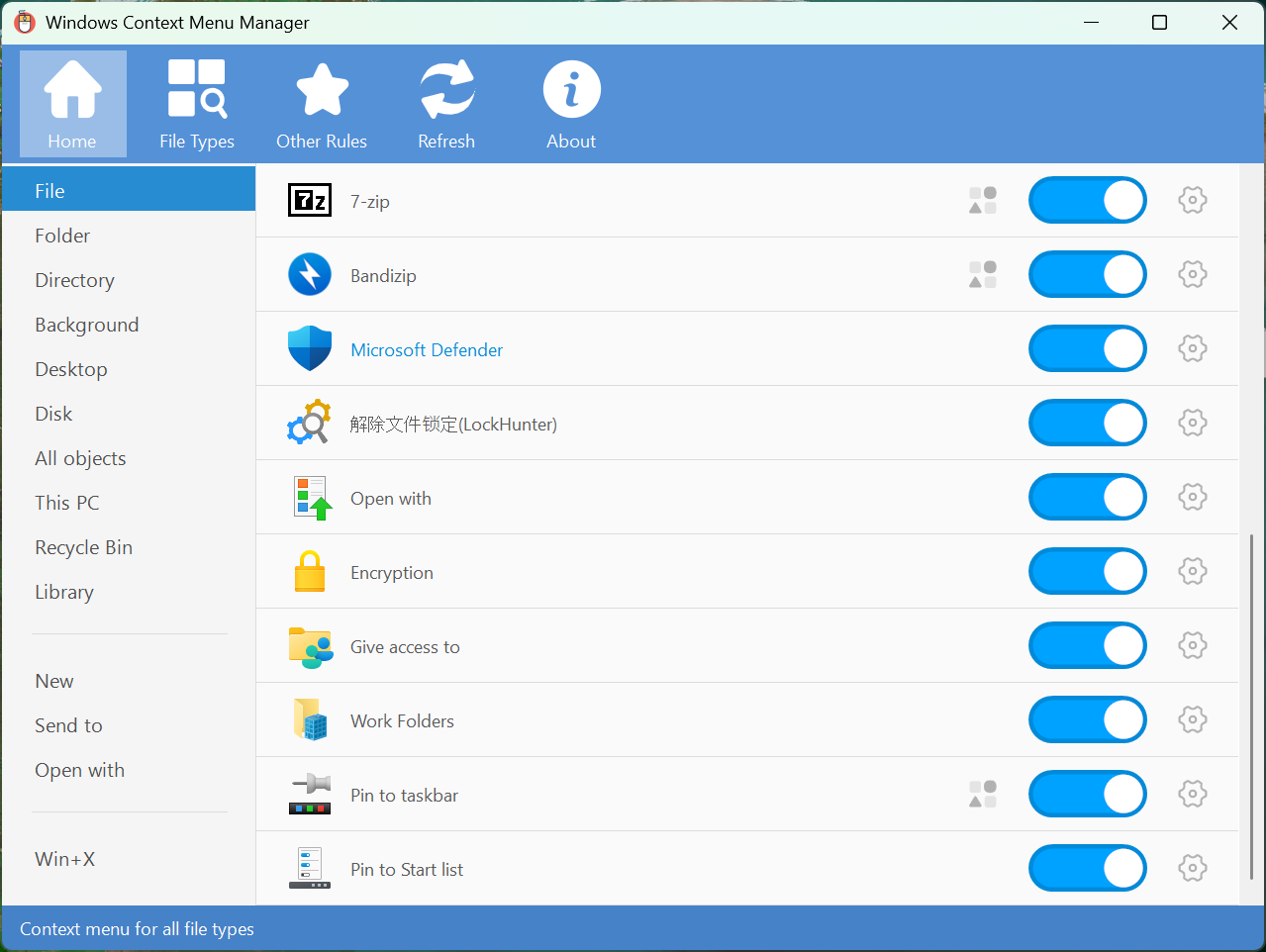Viewport: 1266px width, 952px height.
Task: Open This PC in the sidebar
Action: pyautogui.click(x=129, y=503)
